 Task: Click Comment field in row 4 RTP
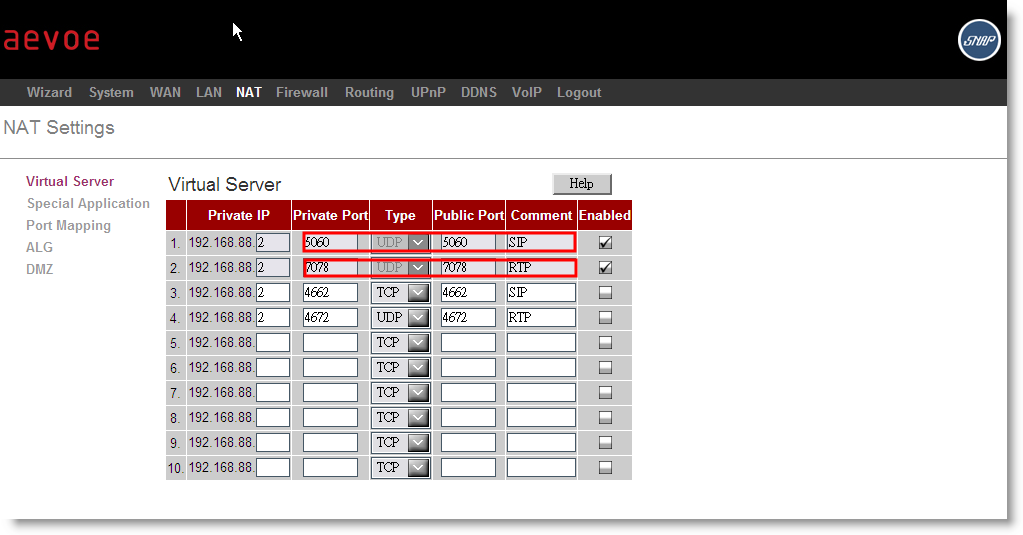click(x=541, y=318)
